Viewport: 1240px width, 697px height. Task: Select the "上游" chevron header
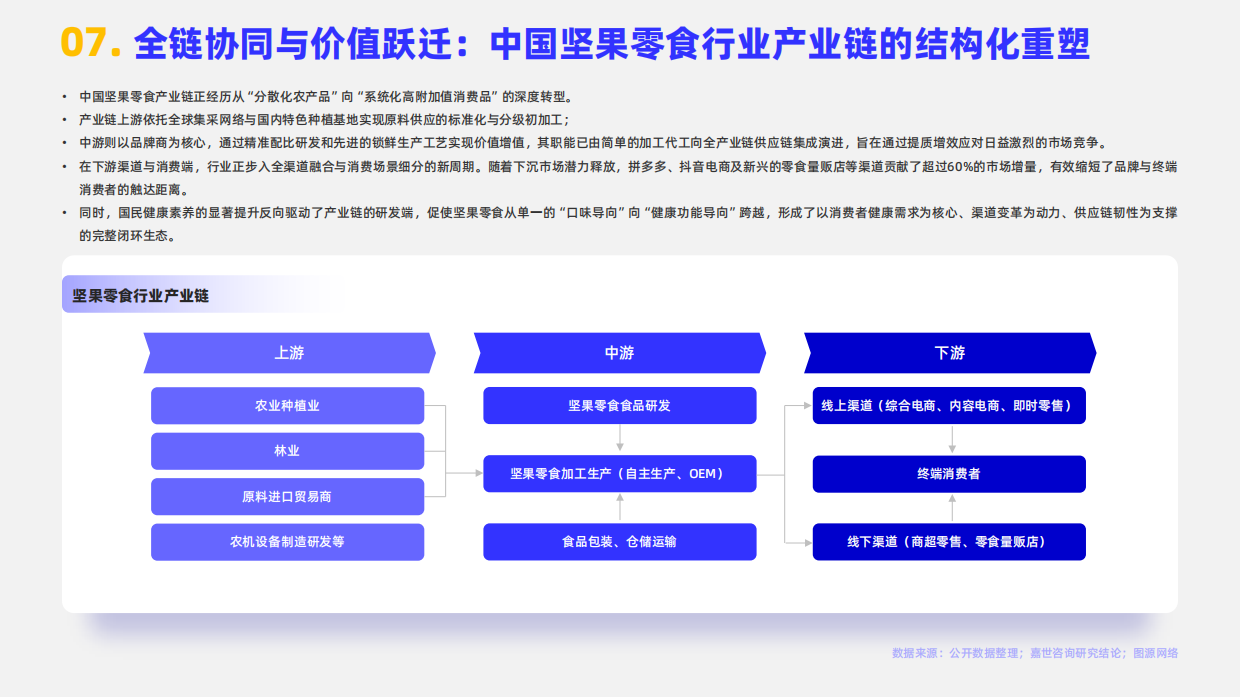pyautogui.click(x=289, y=353)
